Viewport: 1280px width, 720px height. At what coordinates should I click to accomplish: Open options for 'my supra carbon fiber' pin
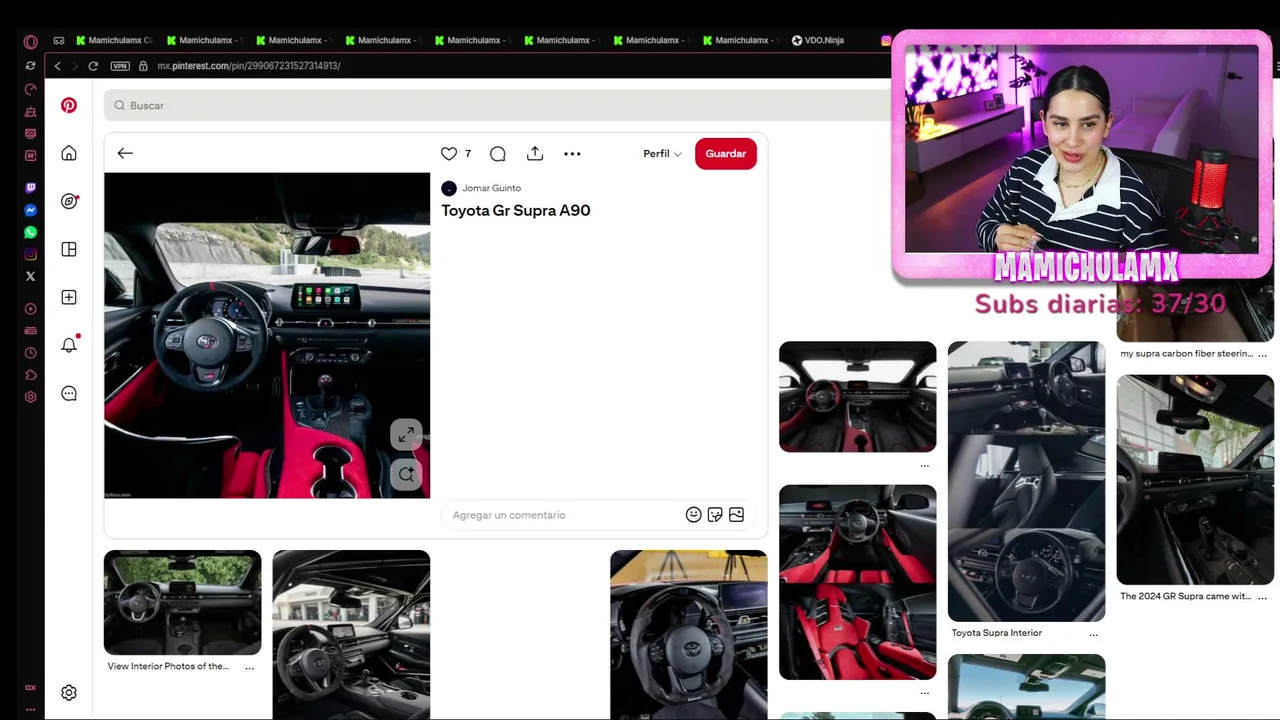(1262, 354)
